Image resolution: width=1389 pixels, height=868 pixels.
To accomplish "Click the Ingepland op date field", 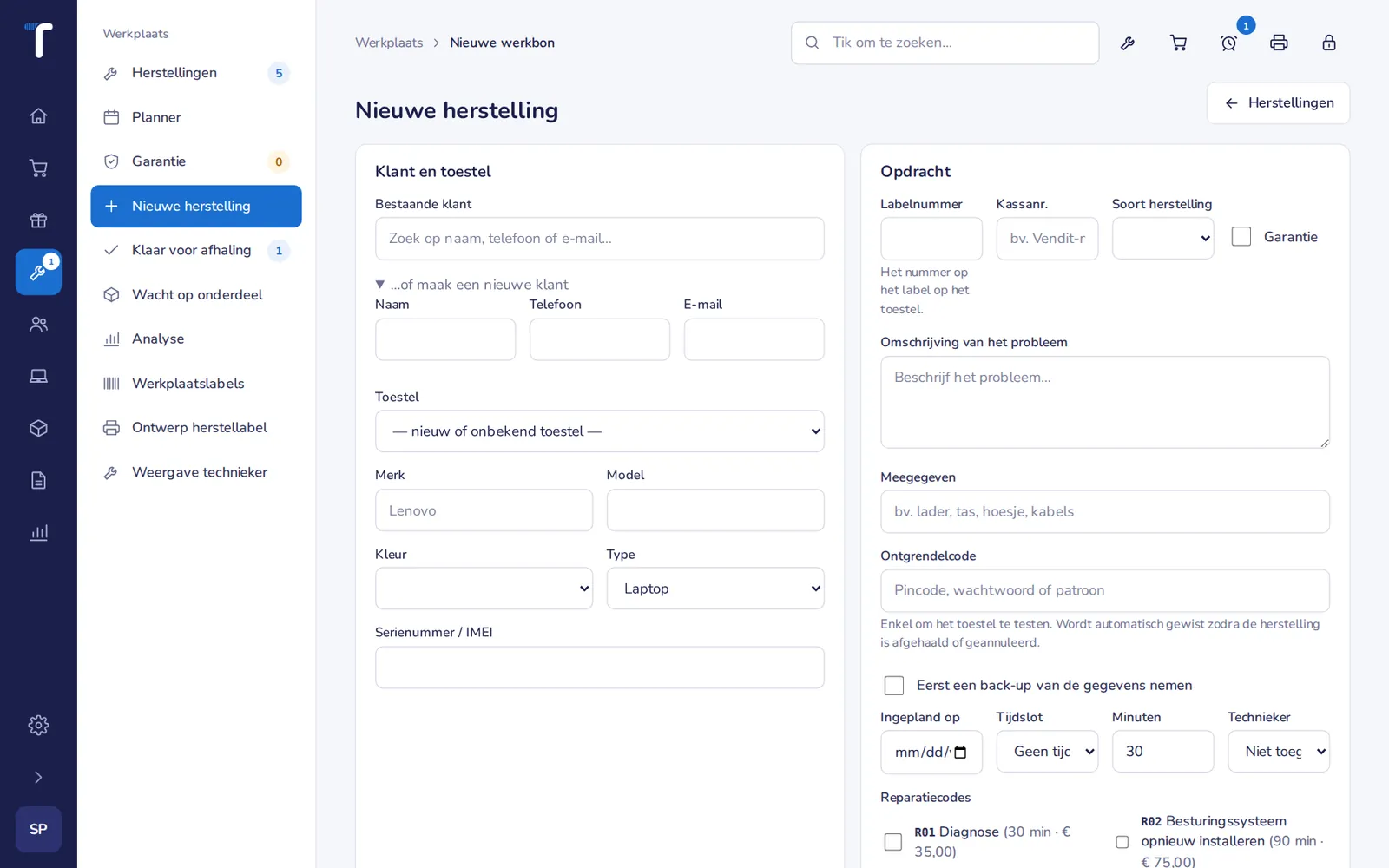I will (931, 752).
